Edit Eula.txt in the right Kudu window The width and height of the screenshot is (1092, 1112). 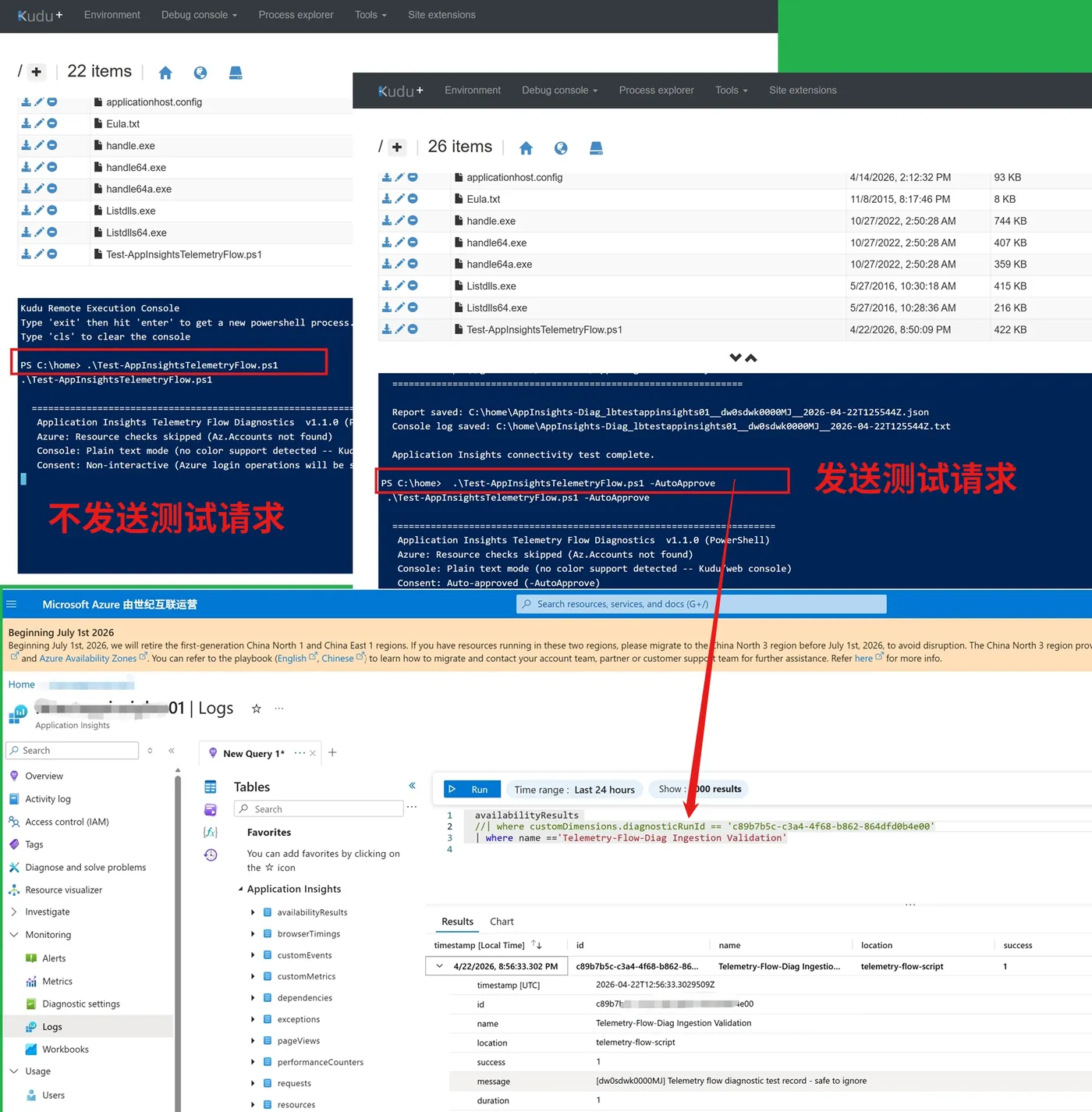[399, 199]
